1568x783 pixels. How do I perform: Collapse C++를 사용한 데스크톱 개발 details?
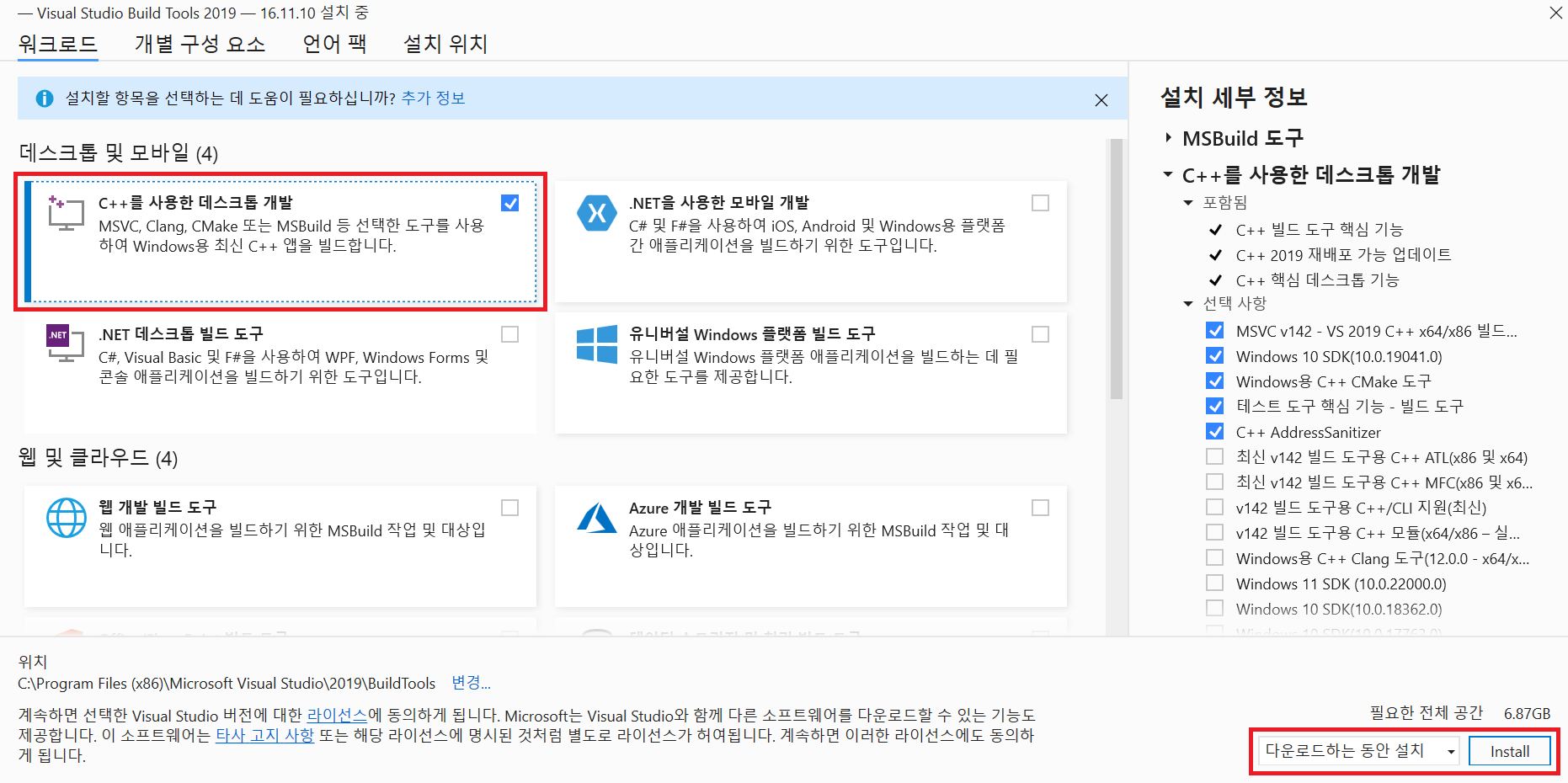tap(1168, 174)
